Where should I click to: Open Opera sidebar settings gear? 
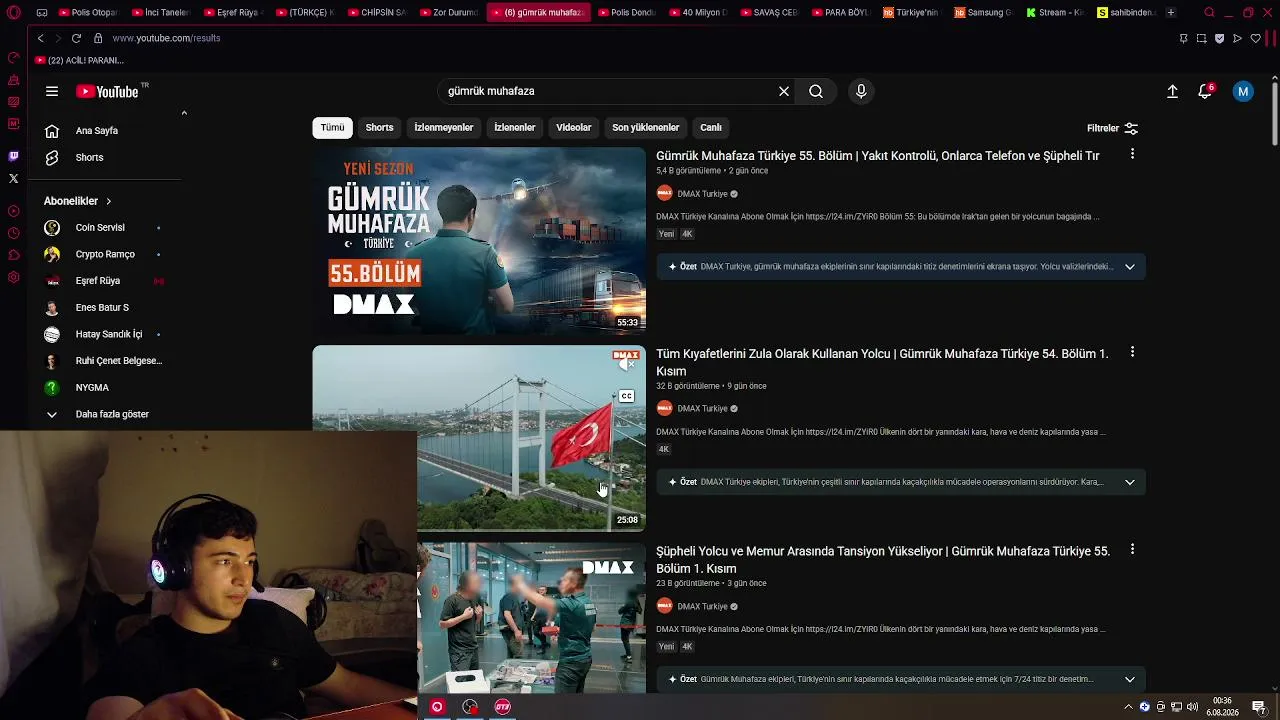[x=13, y=277]
